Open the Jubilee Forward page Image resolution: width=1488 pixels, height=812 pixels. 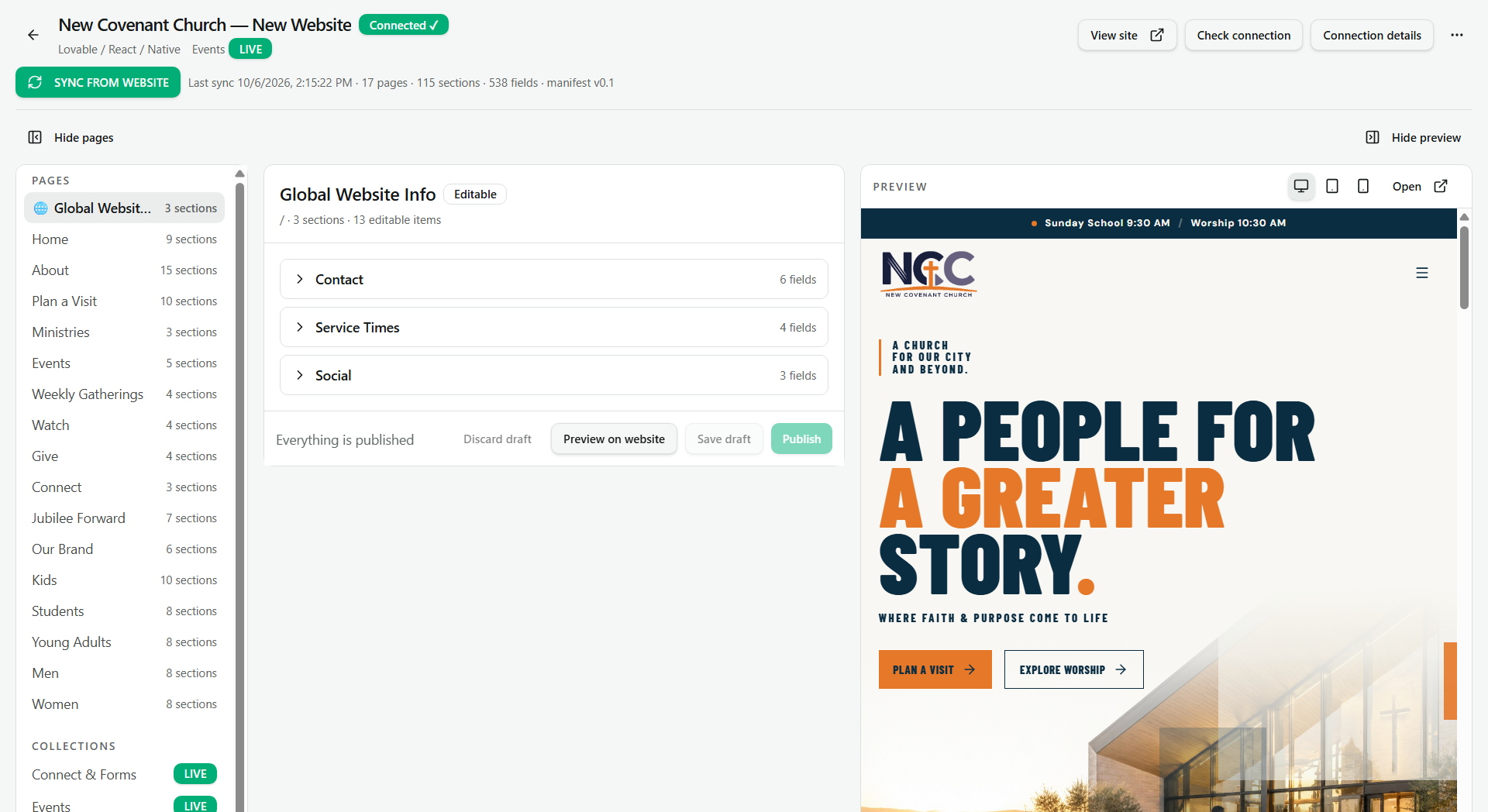[x=124, y=518]
